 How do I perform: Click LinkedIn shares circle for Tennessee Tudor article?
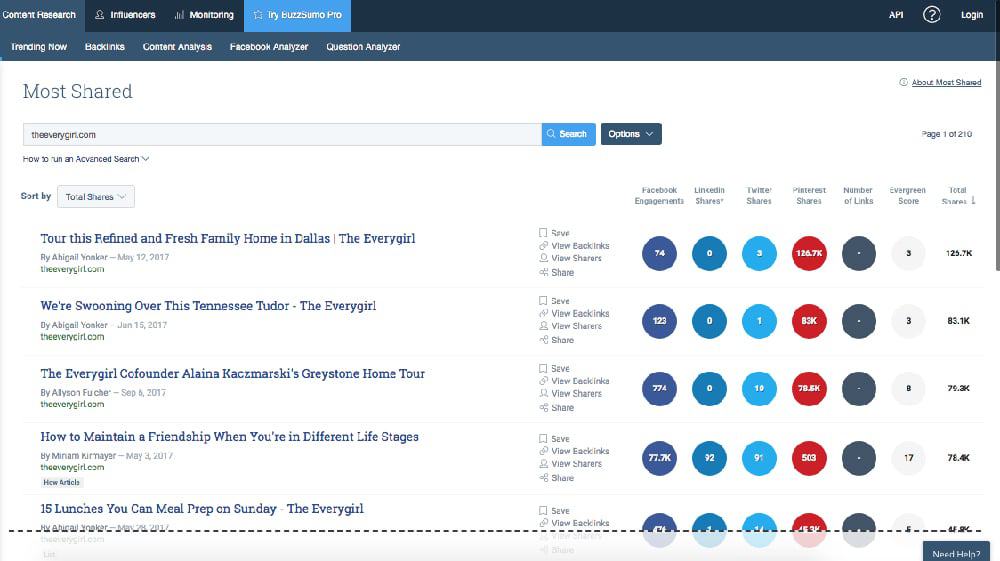pyautogui.click(x=709, y=321)
